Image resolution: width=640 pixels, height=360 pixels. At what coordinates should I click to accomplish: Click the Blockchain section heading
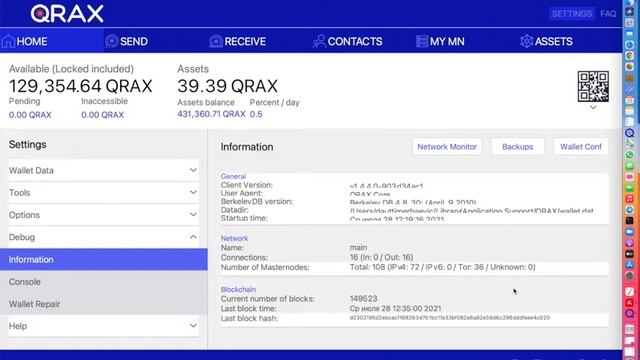[238, 289]
